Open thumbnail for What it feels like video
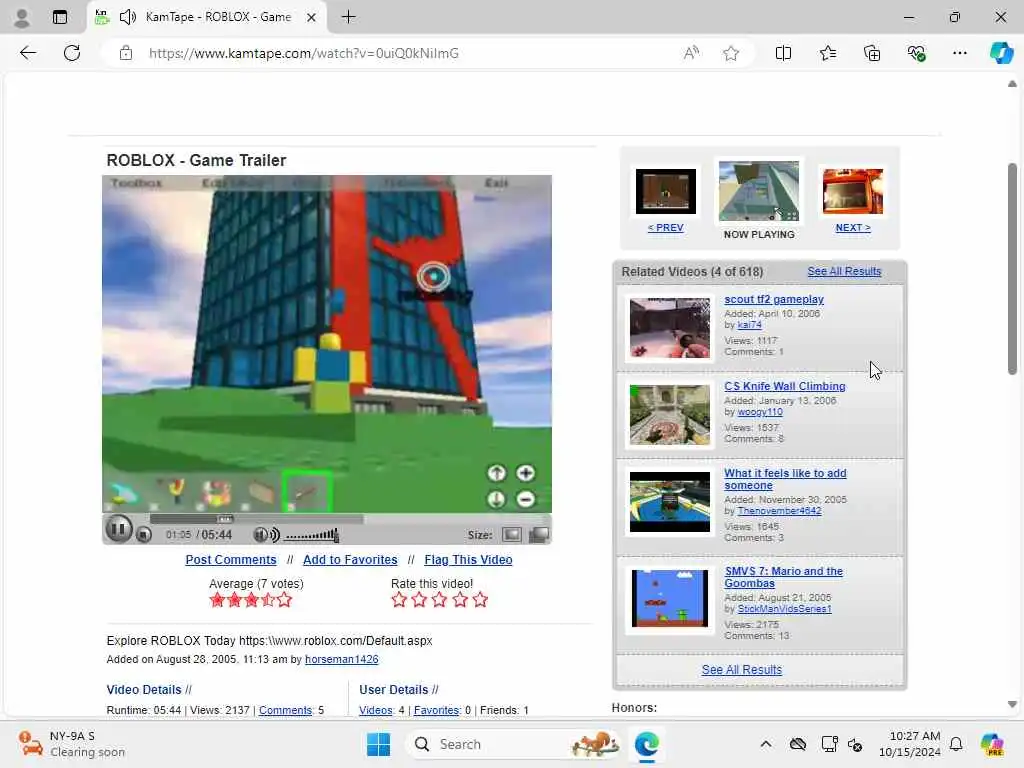This screenshot has width=1024, height=768. (x=669, y=502)
